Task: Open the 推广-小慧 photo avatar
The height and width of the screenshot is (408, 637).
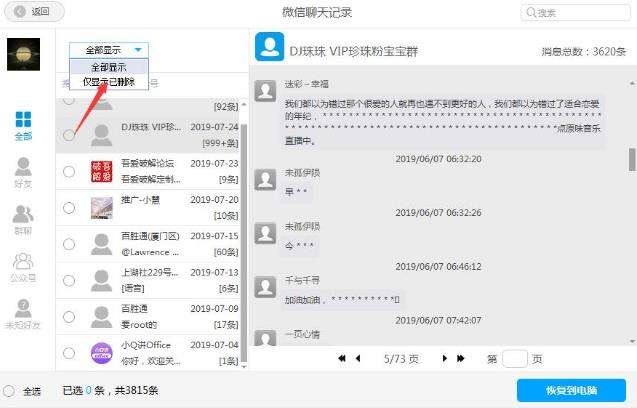Action: pos(102,208)
